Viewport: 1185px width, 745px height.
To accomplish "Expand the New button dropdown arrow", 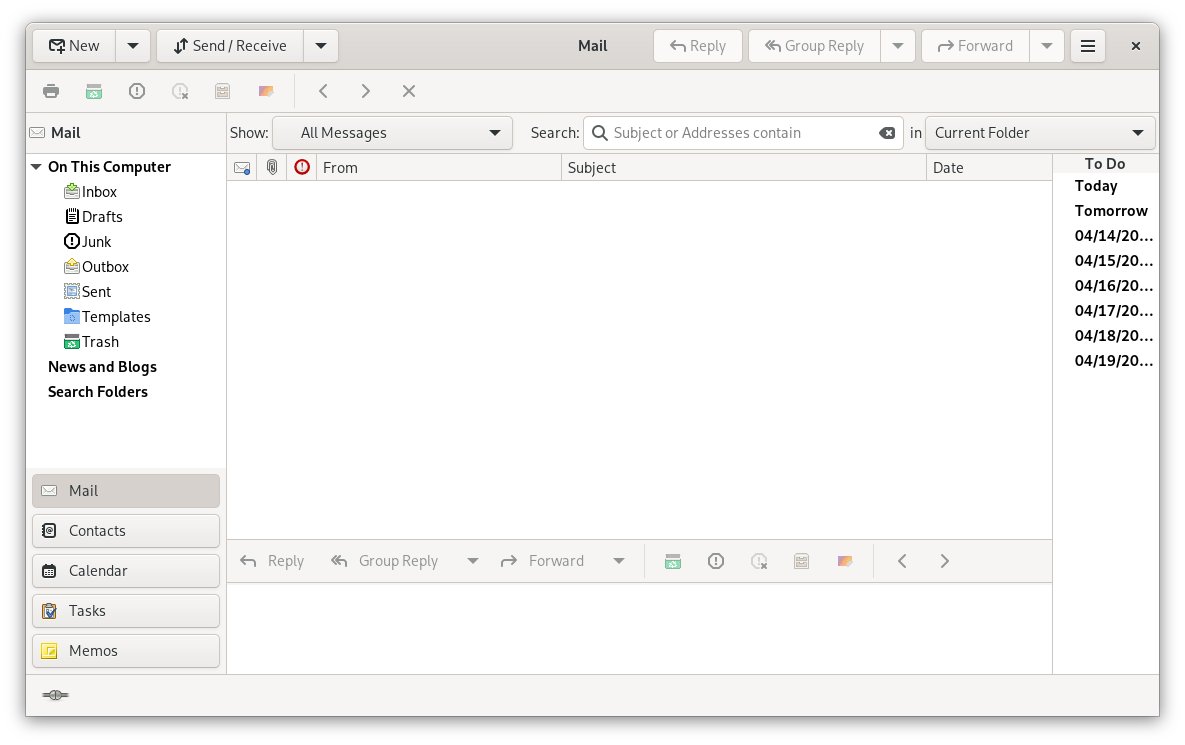I will (133, 46).
